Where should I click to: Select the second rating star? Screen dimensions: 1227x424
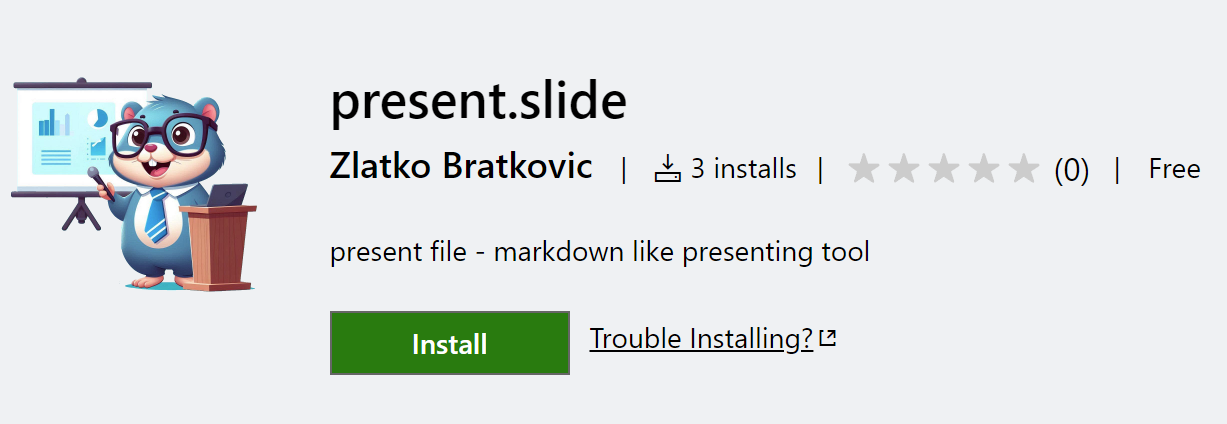point(903,170)
